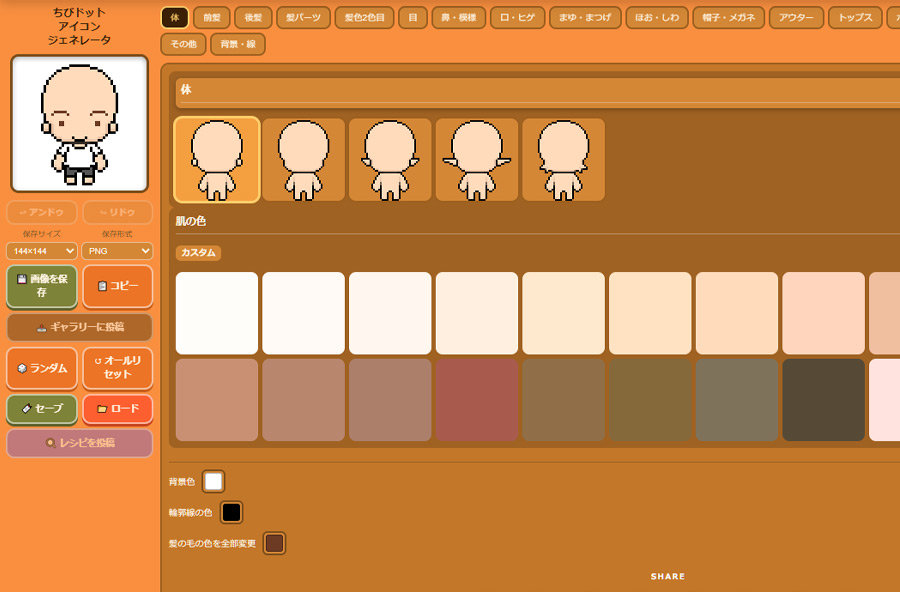Image resolution: width=900 pixels, height=592 pixels.
Task: Open the 保存サイズ 144×144 dropdown
Action: [x=41, y=251]
